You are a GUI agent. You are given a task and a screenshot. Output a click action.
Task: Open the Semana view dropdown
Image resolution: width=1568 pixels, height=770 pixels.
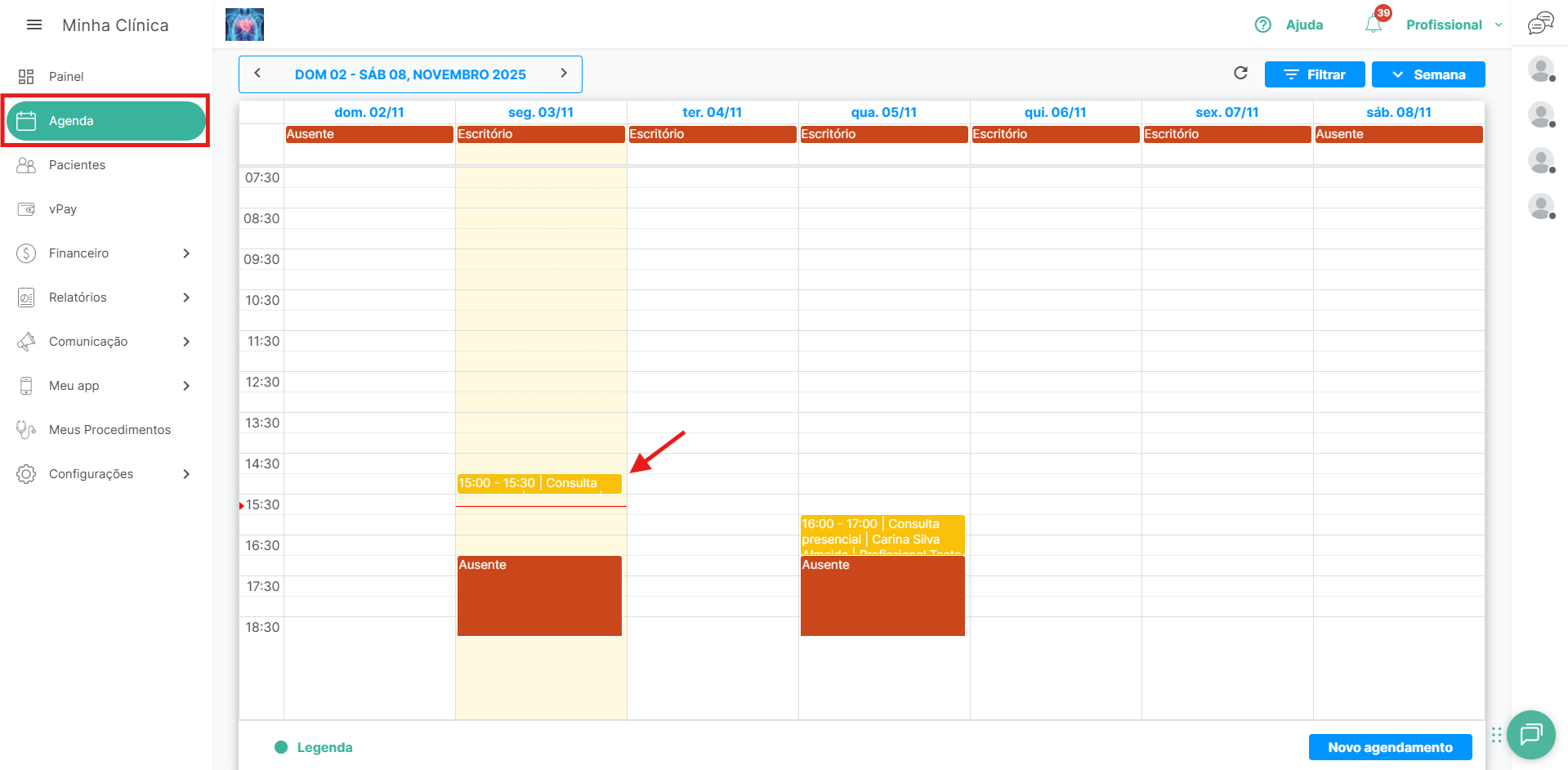(x=1427, y=74)
